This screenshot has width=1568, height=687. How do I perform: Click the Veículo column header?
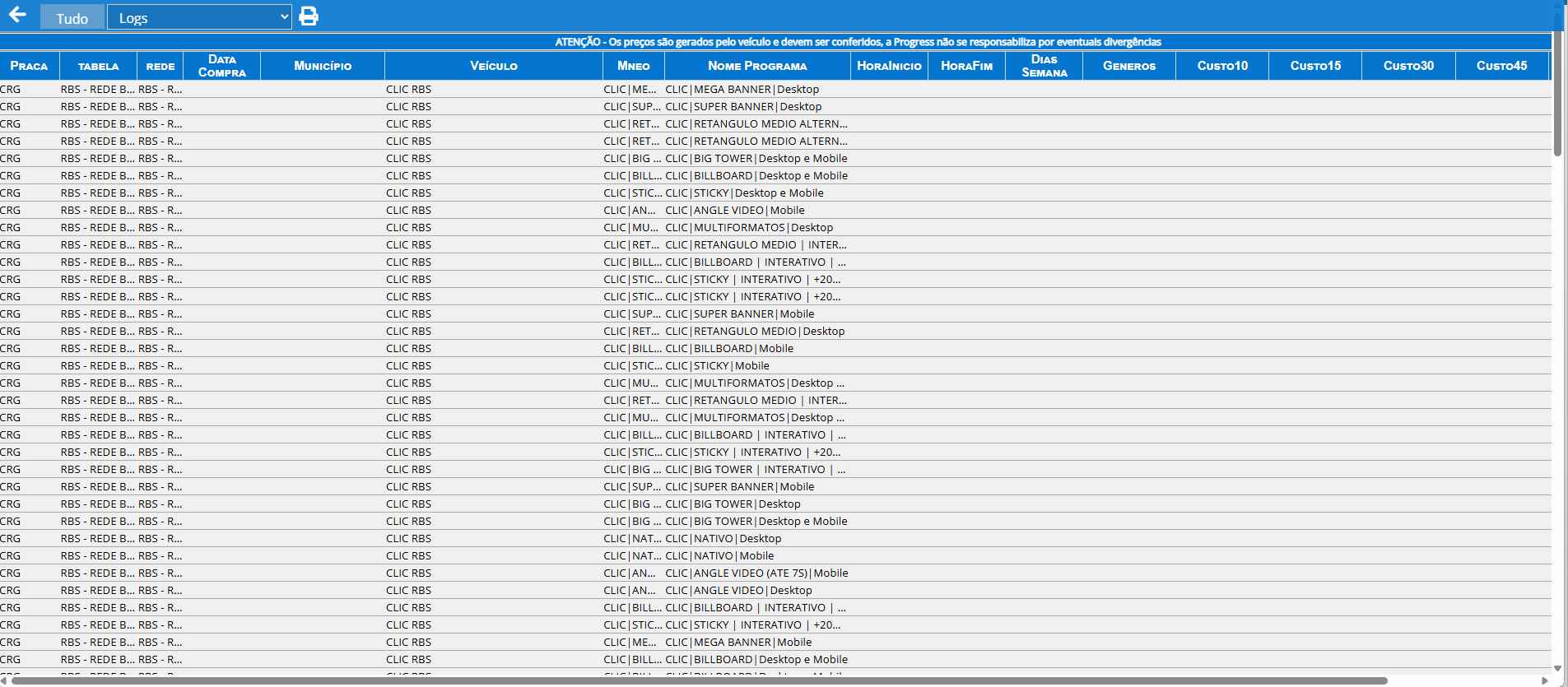[x=494, y=66]
